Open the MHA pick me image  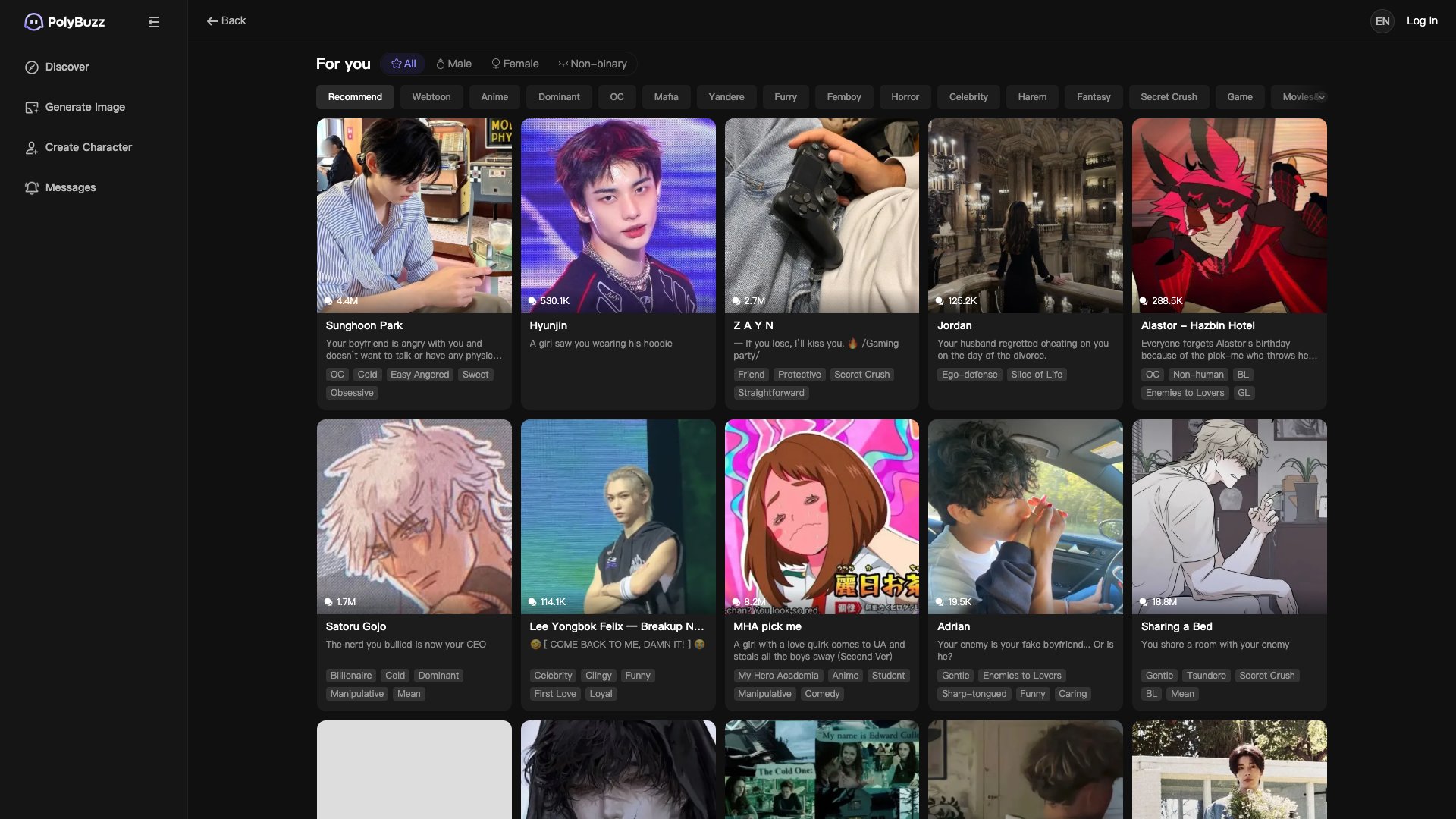[x=822, y=516]
